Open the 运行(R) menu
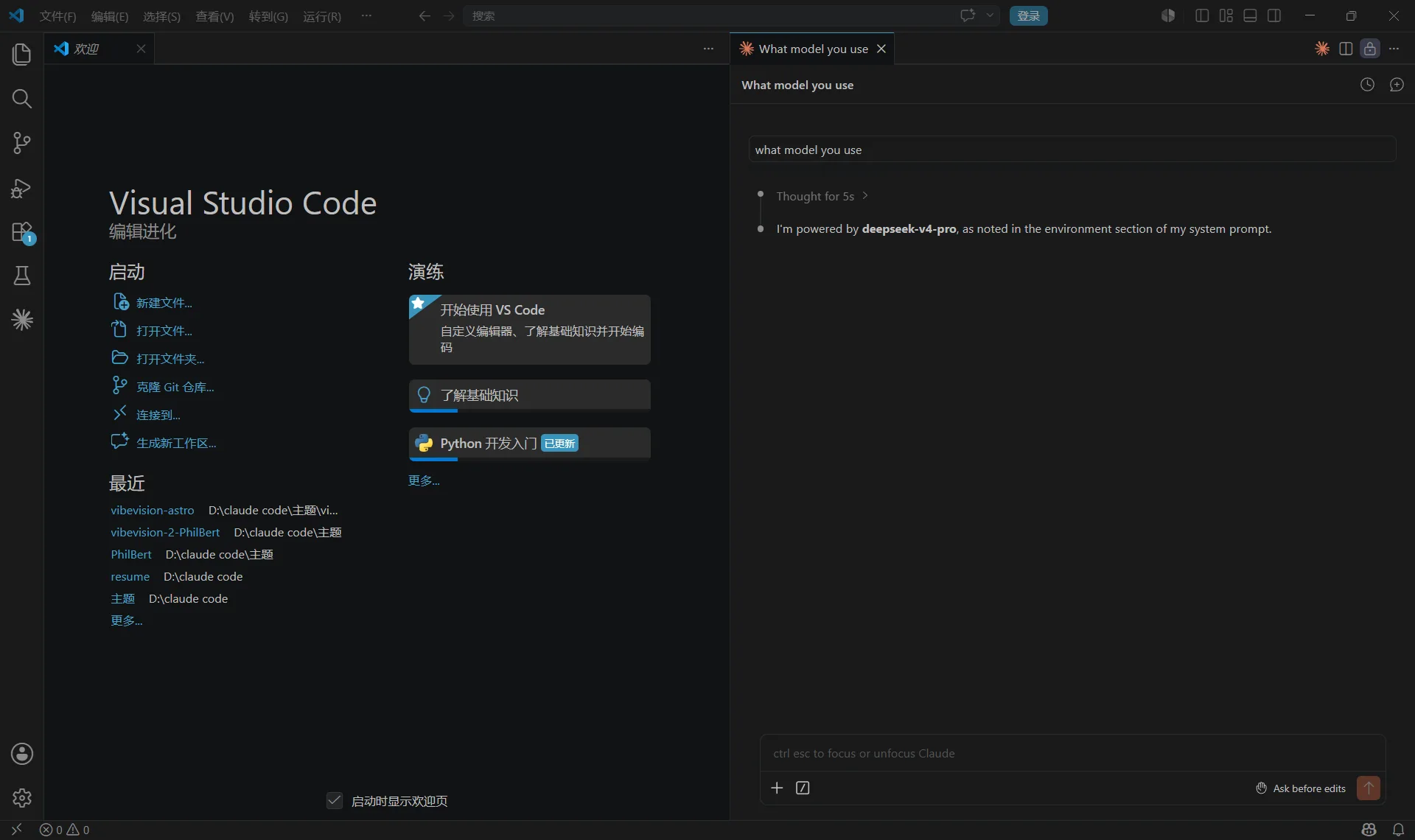The image size is (1415, 840). (322, 16)
